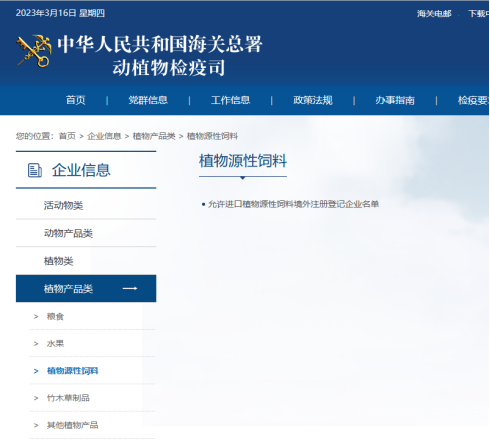Screen dimensions: 490x441
Task: Click 植物源性饲料 in the breadcrumb trail
Action: coord(212,136)
